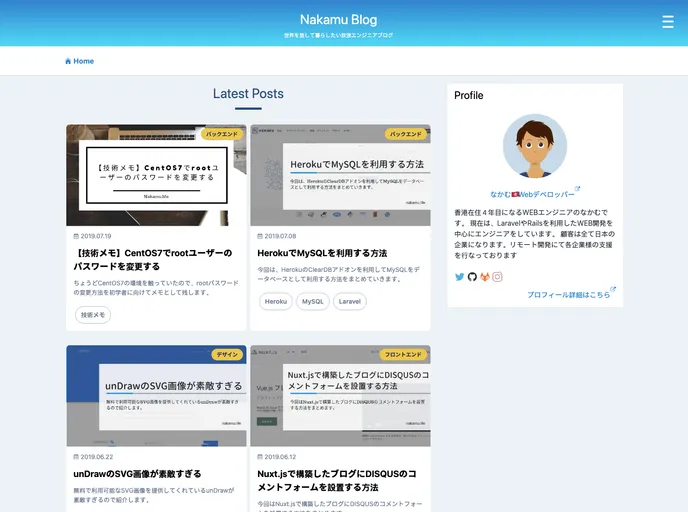This screenshot has width=688, height=512.
Task: Open the hamburger menu icon
Action: point(667,21)
